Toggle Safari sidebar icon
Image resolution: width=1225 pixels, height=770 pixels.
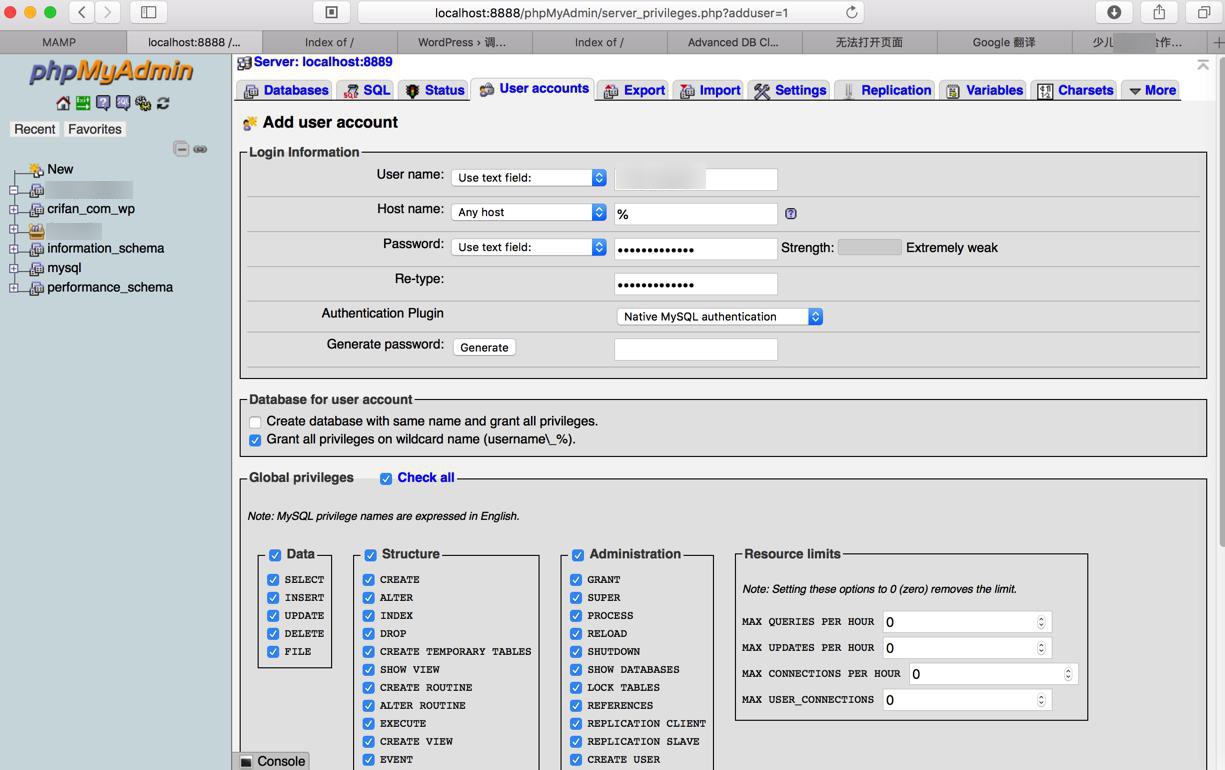click(148, 12)
